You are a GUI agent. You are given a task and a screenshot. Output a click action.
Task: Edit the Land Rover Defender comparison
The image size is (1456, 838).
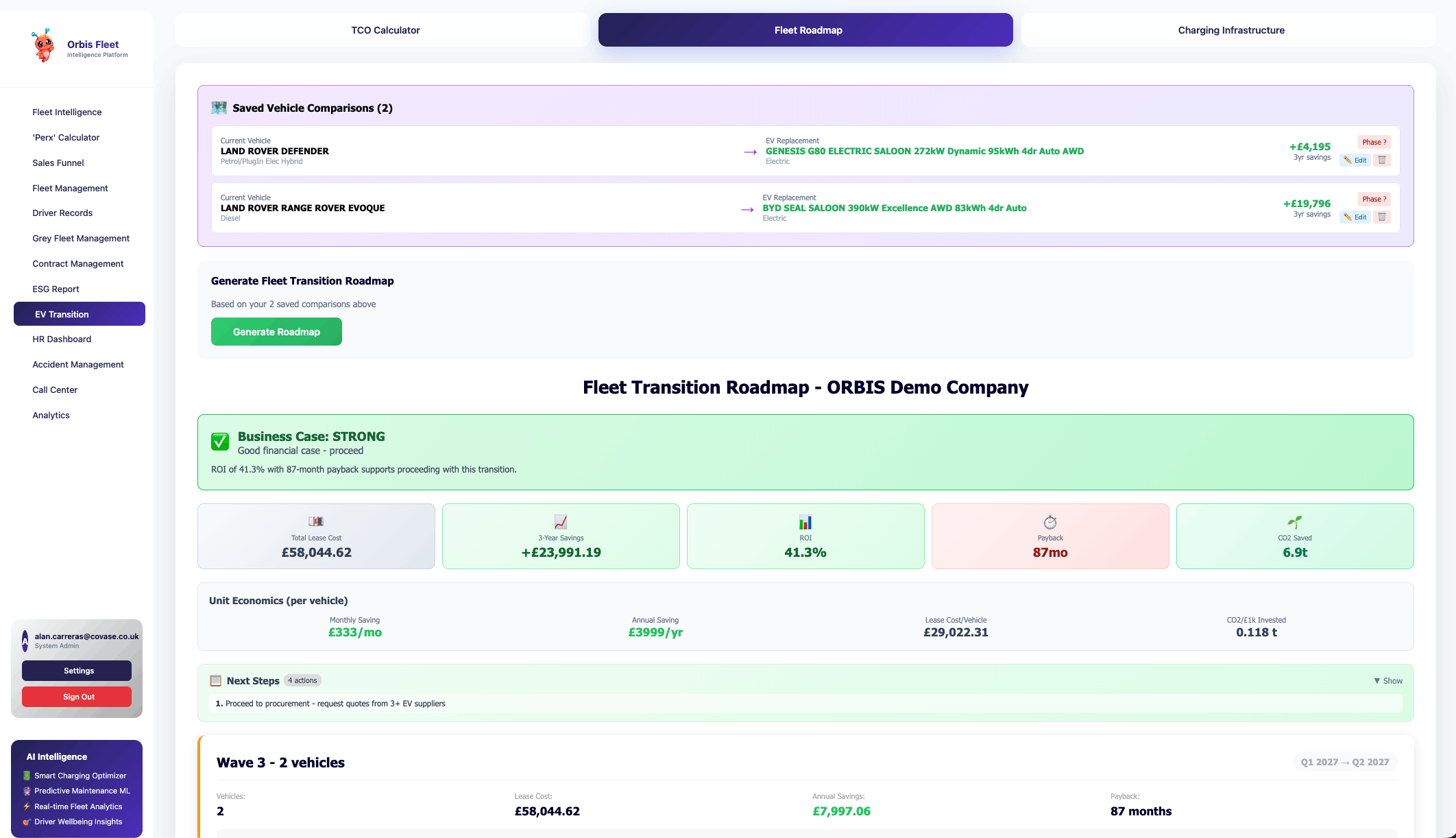(1355, 160)
